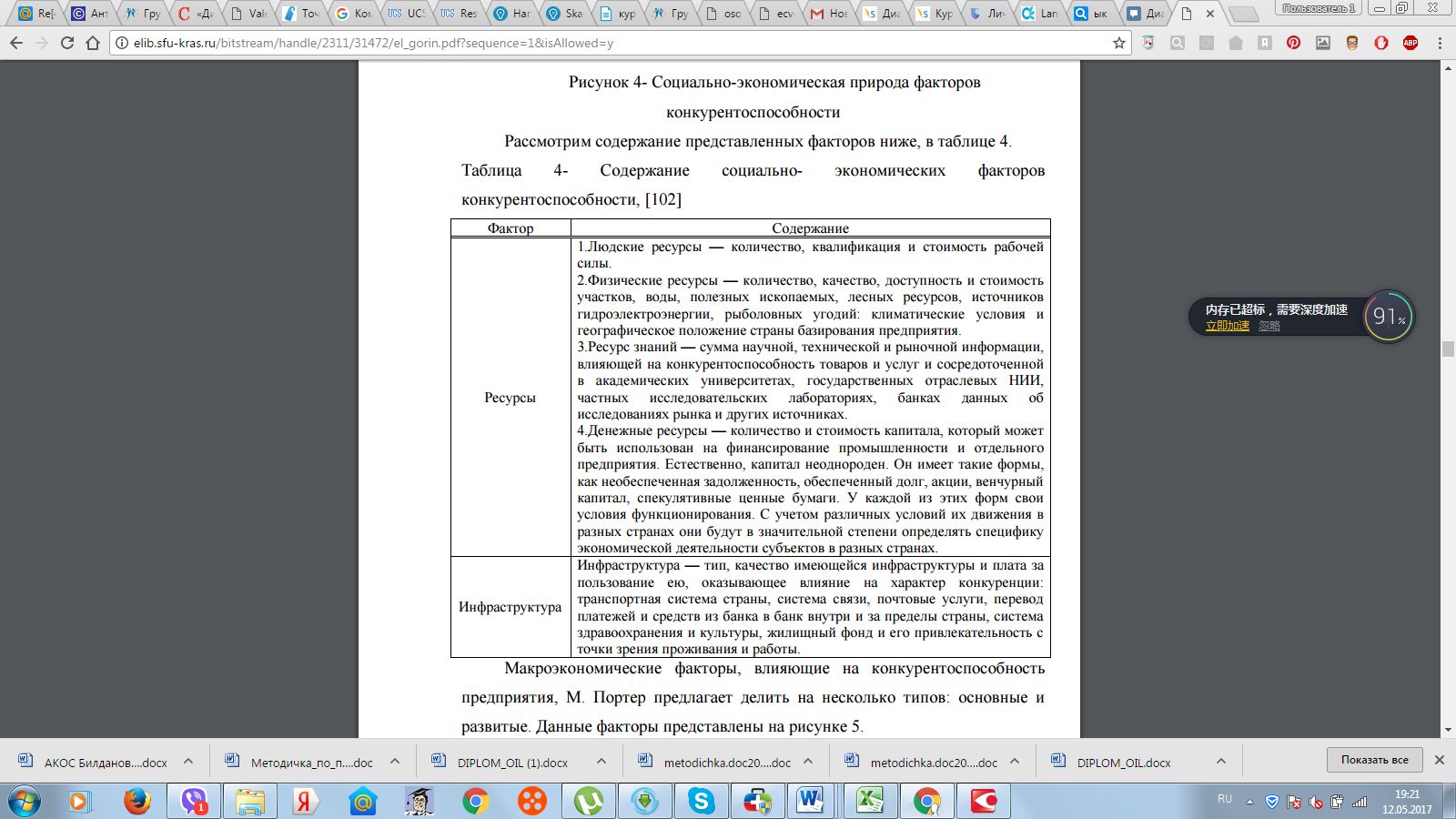Screen dimensions: 1456x819
Task: Click the RU language indicator
Action: (x=1225, y=799)
